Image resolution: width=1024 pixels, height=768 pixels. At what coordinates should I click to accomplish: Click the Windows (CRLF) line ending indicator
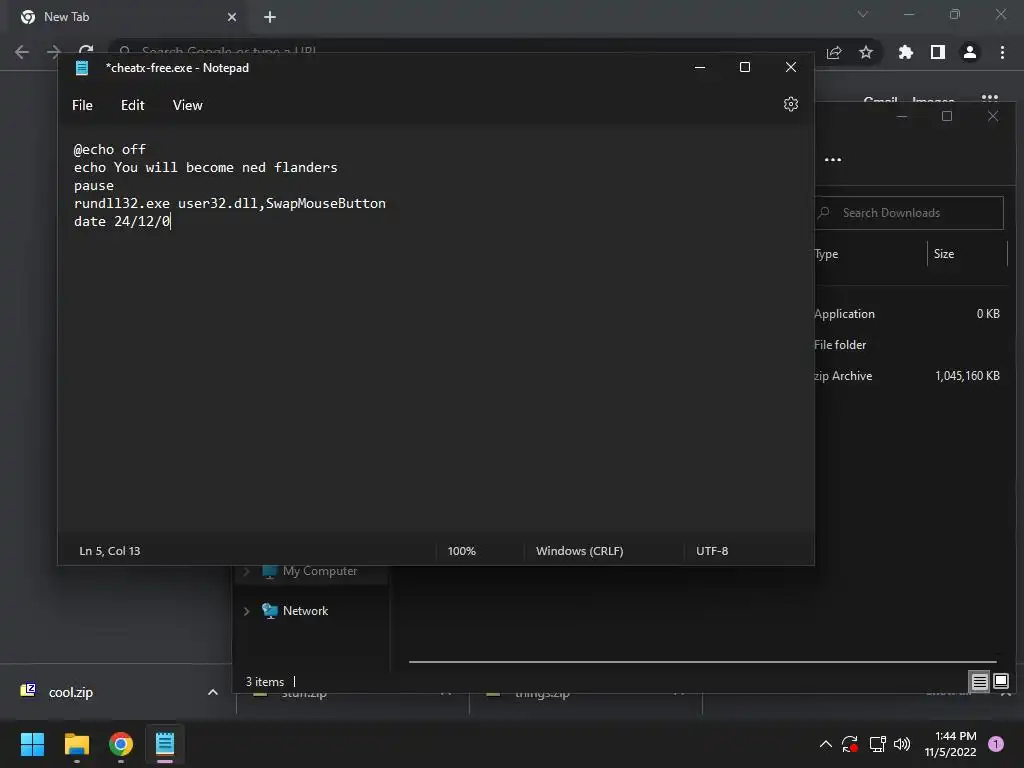(x=579, y=551)
